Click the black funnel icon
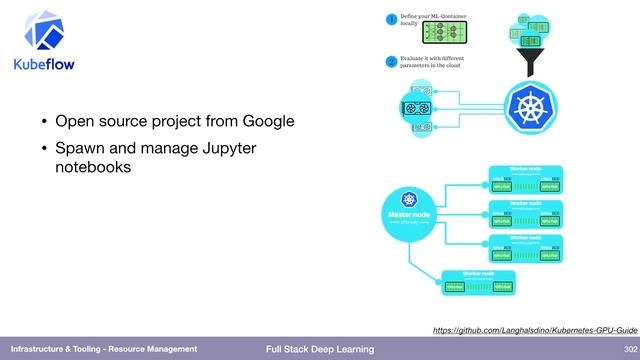 (530, 62)
